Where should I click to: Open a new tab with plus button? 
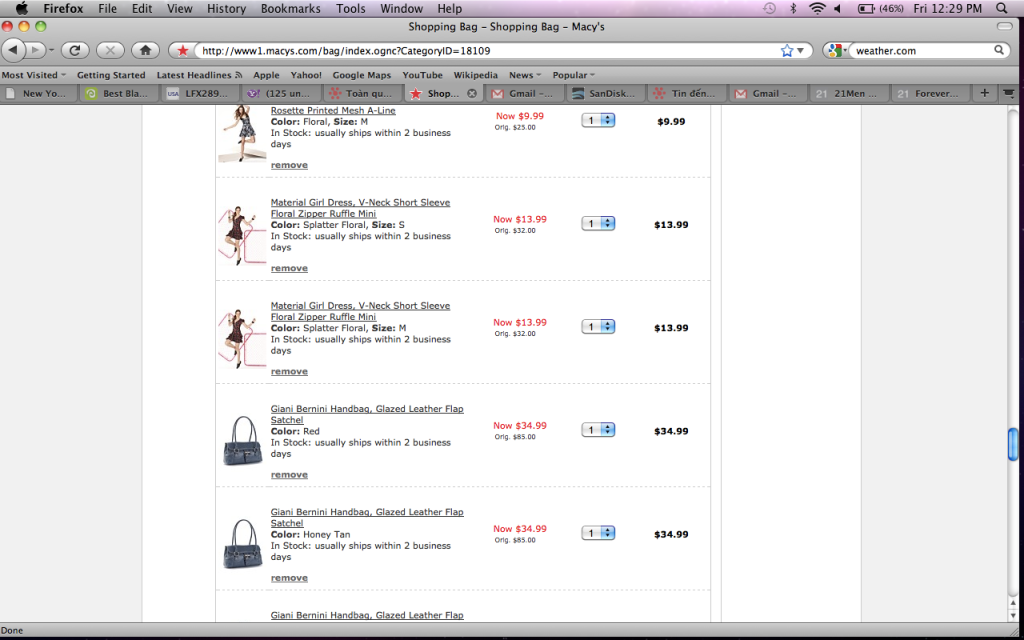click(x=984, y=93)
